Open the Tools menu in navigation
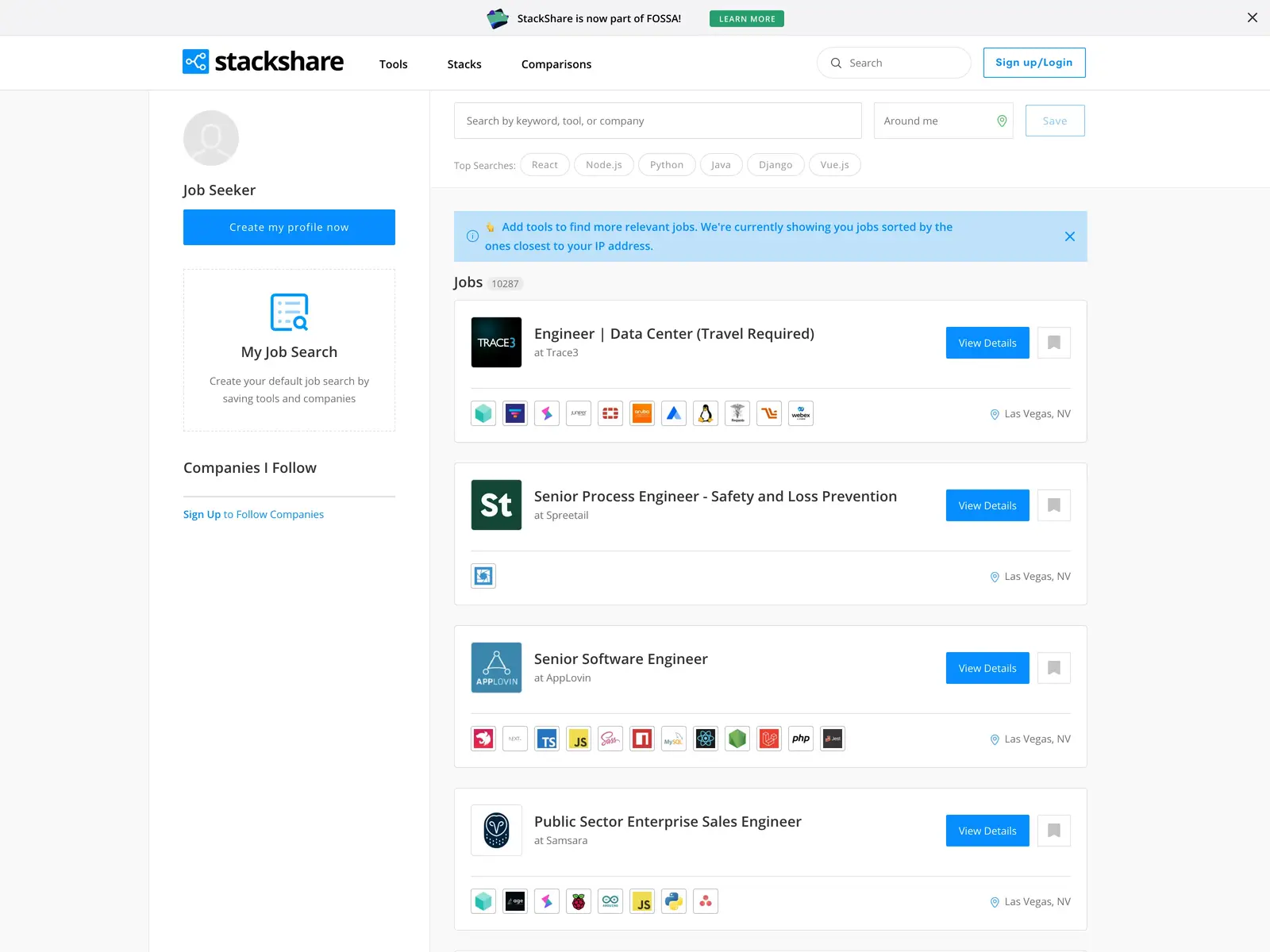1270x952 pixels. 394,64
